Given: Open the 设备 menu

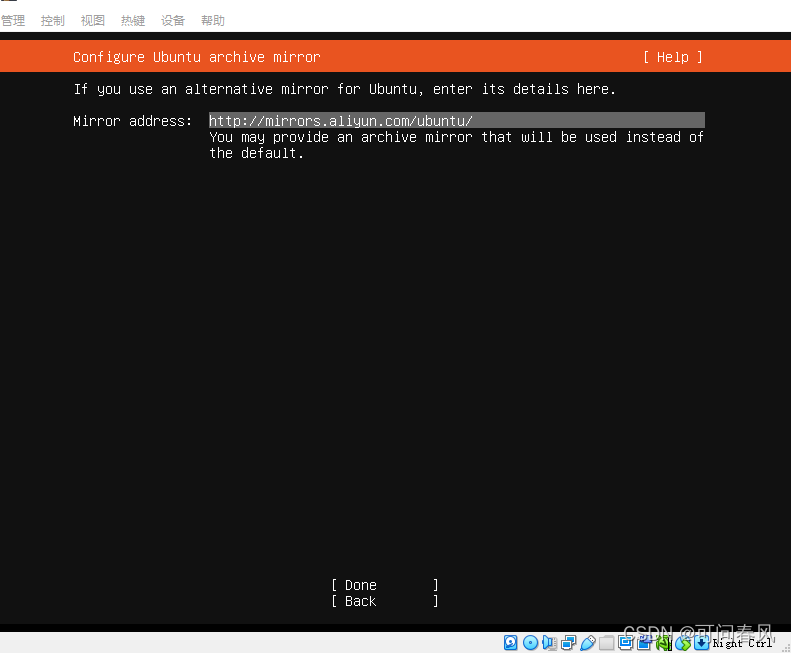Looking at the screenshot, I should [173, 21].
